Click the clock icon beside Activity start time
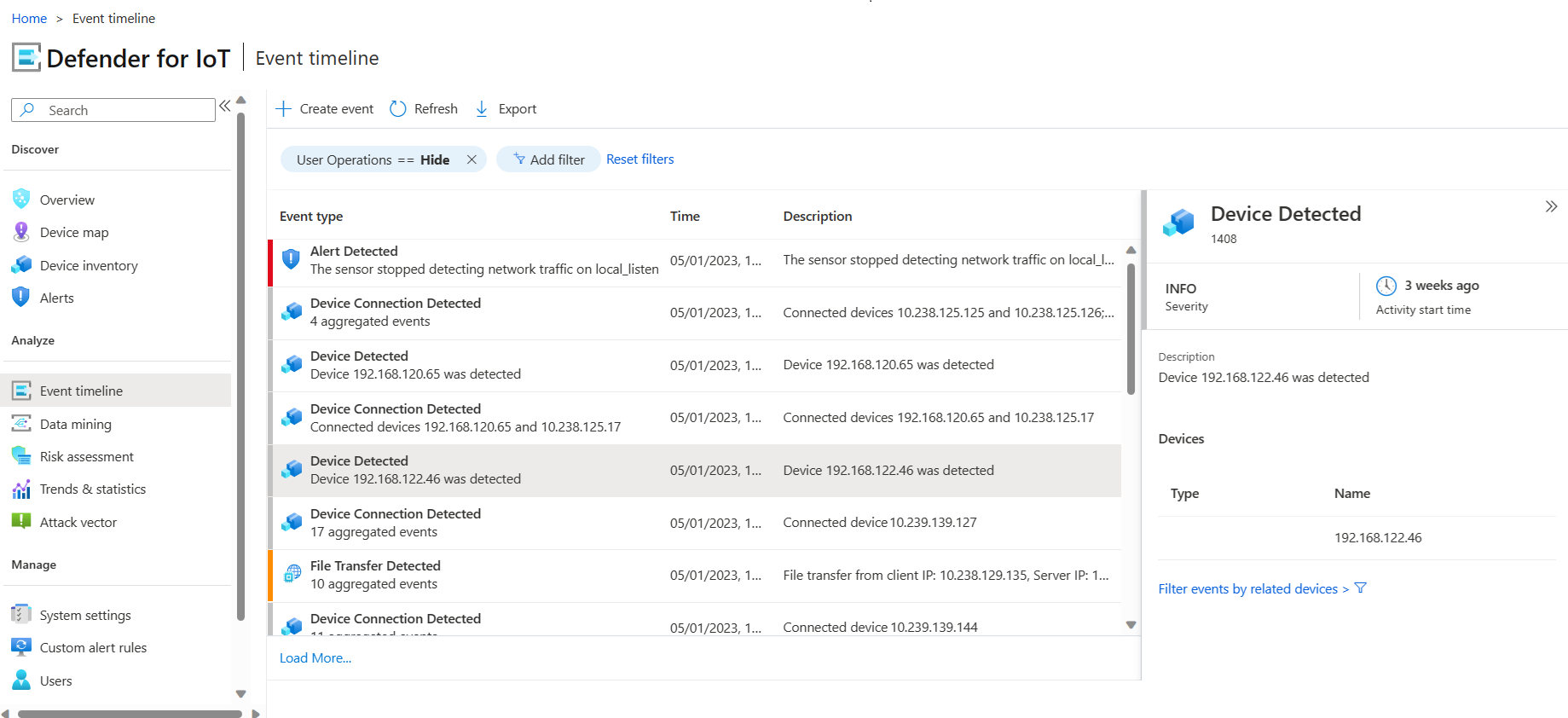This screenshot has height=718, width=1568. pos(1386,286)
